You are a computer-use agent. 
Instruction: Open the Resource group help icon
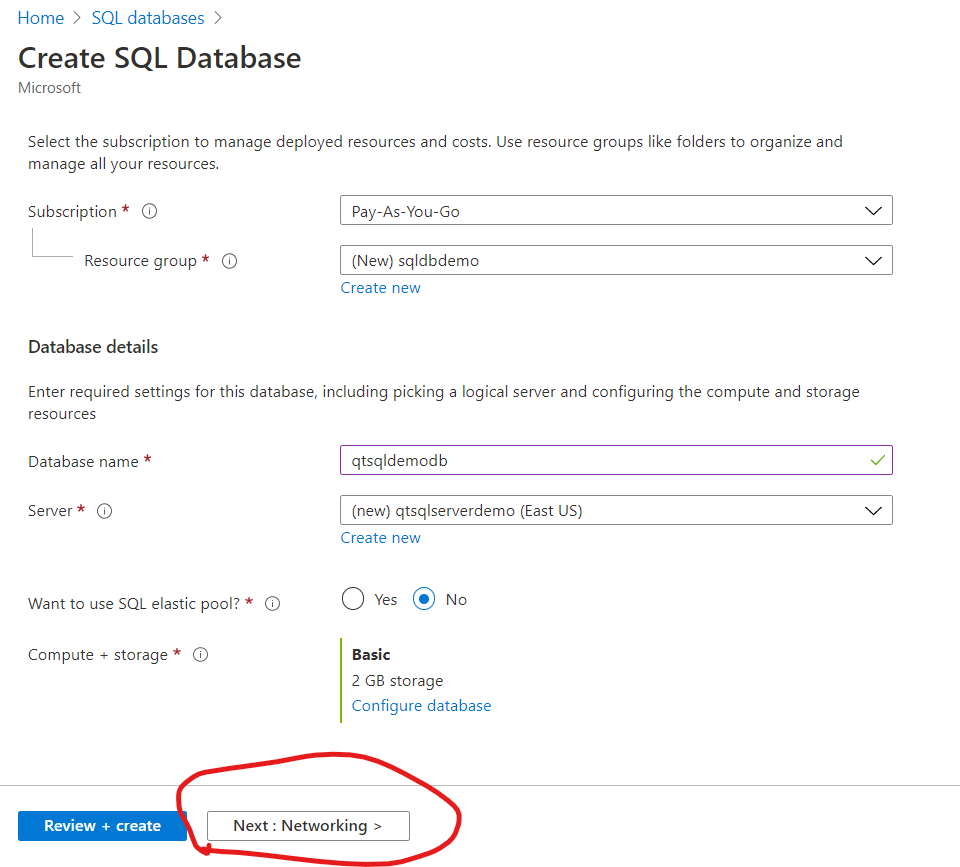pos(229,260)
